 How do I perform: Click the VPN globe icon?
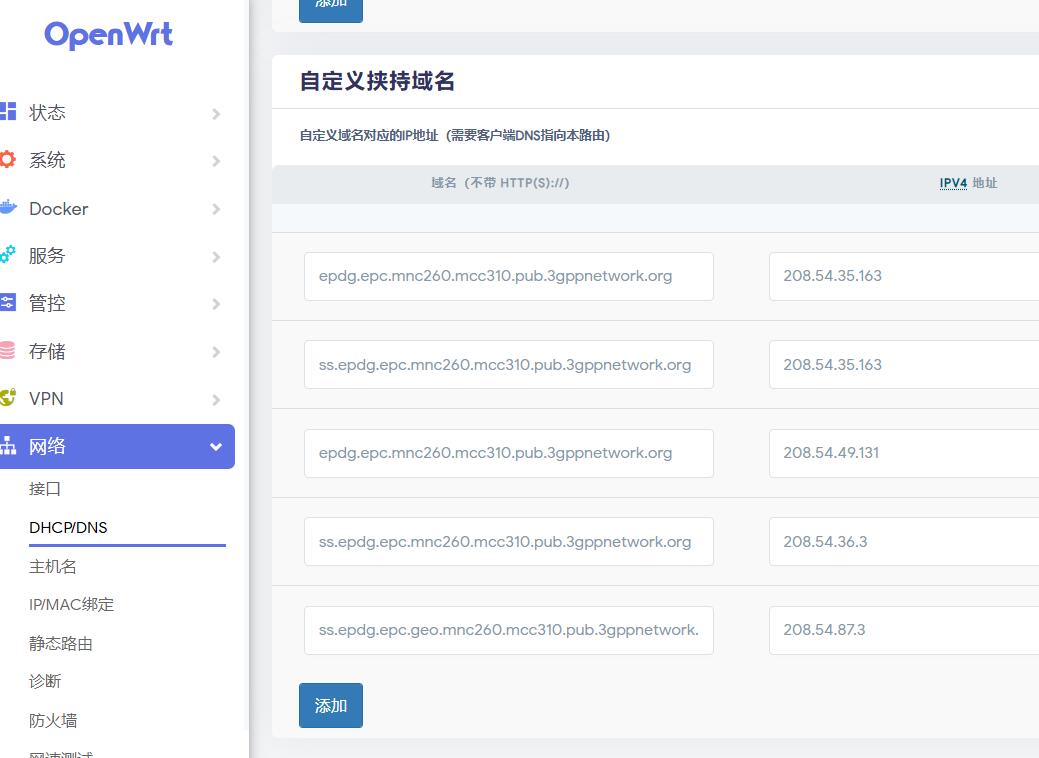click(8, 398)
